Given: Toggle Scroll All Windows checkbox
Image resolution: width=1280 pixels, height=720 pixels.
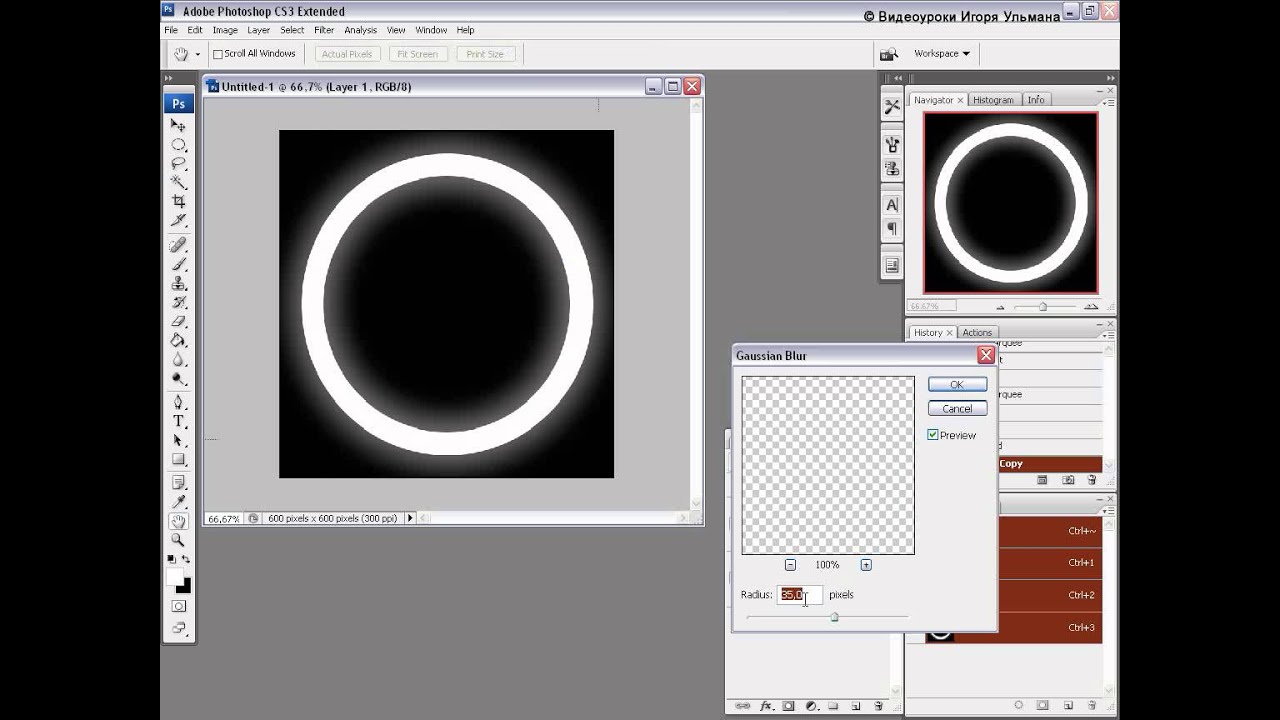Looking at the screenshot, I should click(x=218, y=54).
